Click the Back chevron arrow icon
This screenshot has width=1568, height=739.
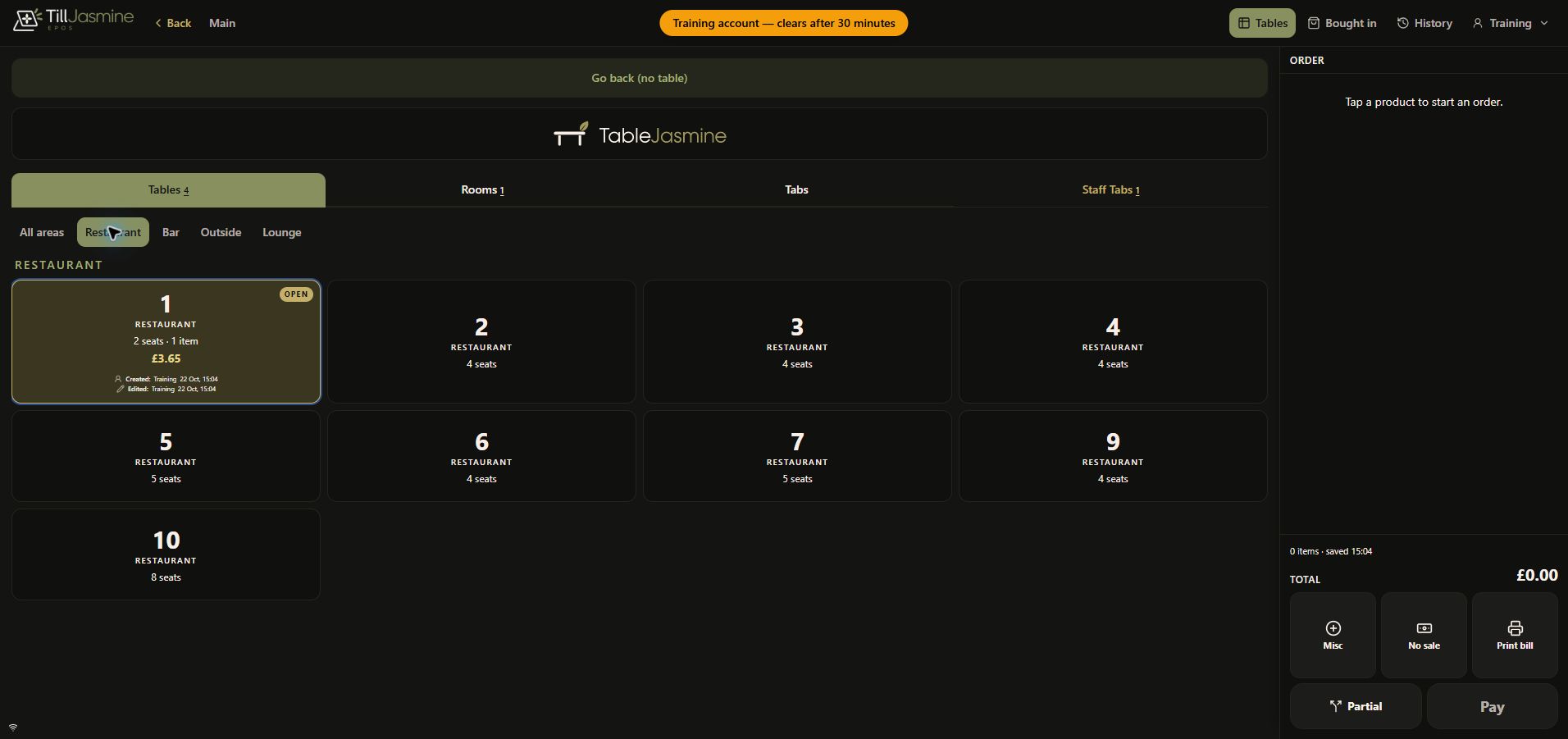[158, 23]
